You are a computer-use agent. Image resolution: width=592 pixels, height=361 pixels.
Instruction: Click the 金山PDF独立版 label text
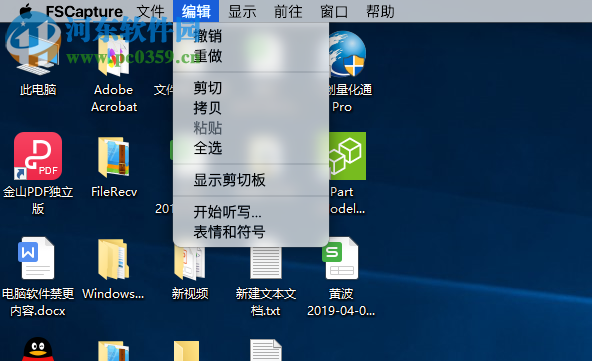[x=38, y=200]
